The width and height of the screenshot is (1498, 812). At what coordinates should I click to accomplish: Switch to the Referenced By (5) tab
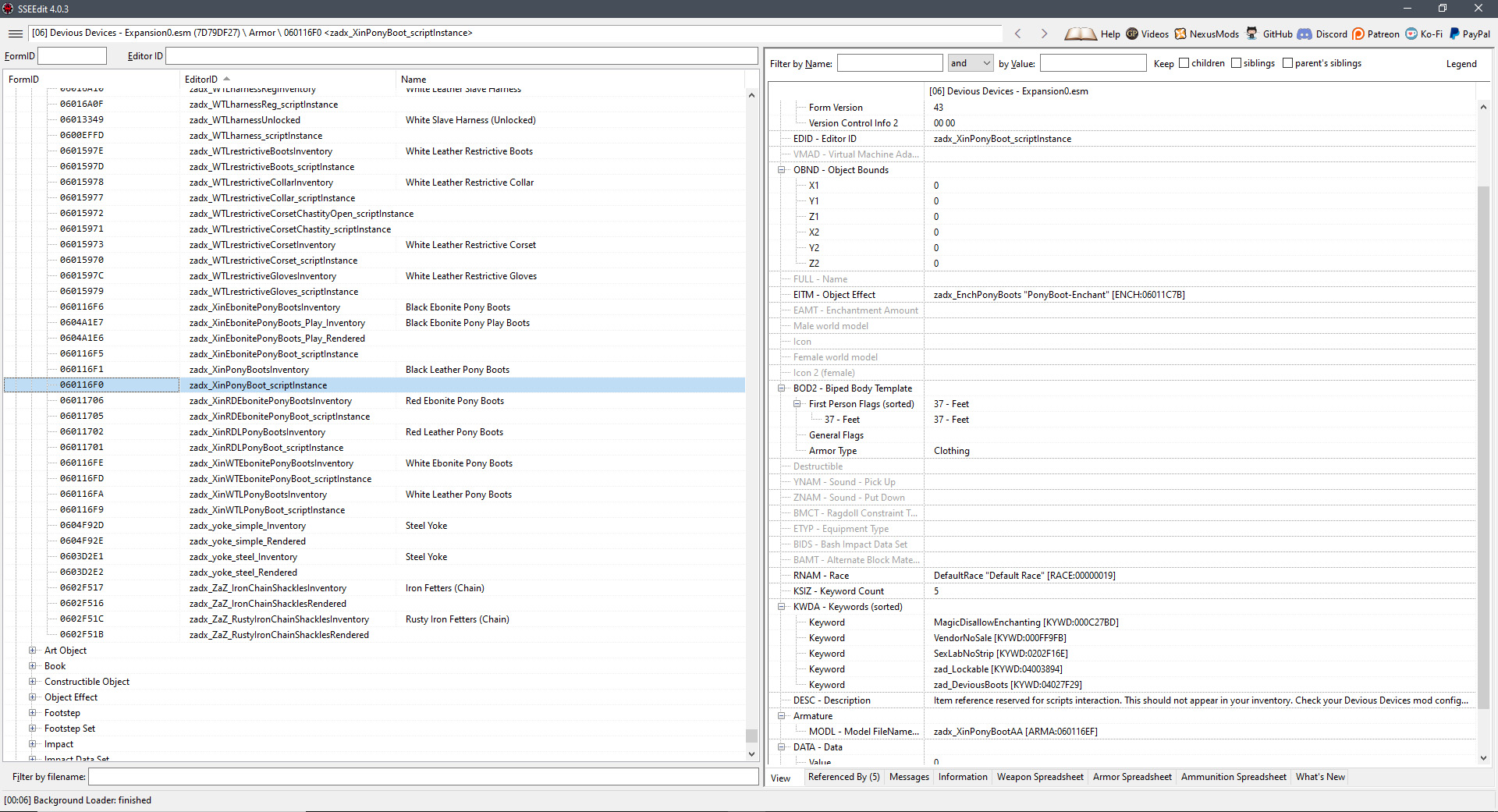point(844,777)
